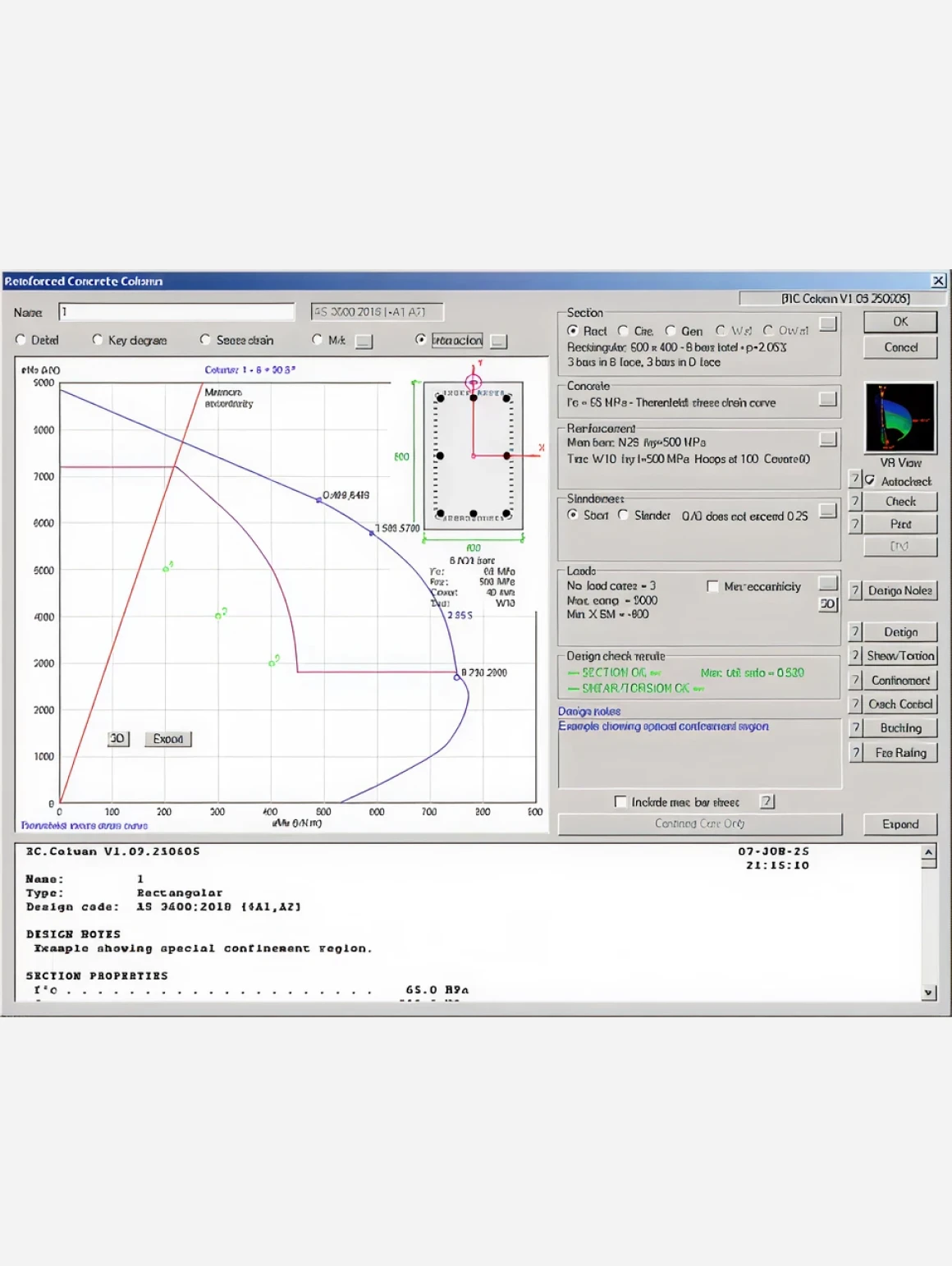Select the Slender radio button

click(x=623, y=515)
